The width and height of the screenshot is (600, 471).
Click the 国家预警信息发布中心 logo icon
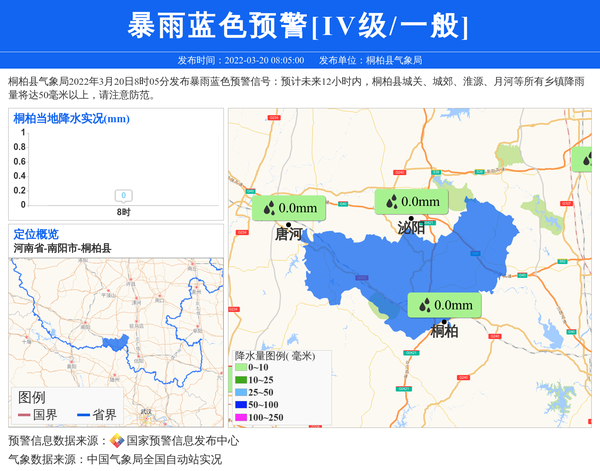[117, 441]
